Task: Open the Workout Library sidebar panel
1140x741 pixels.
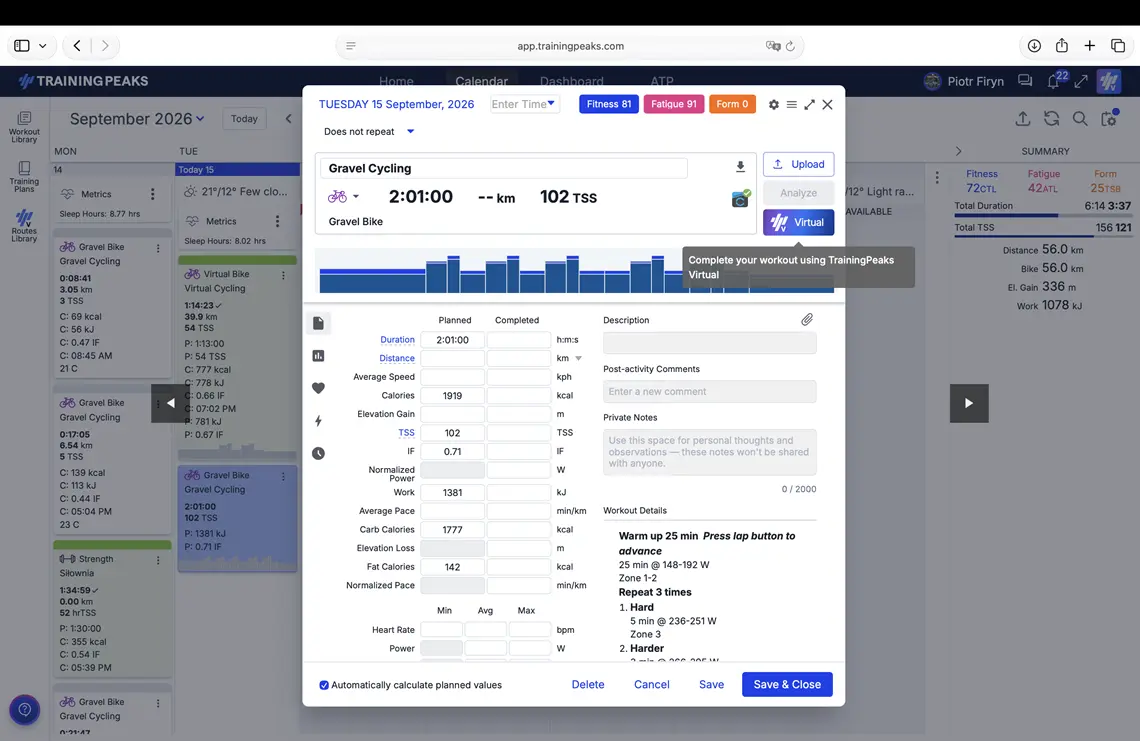Action: [24, 127]
